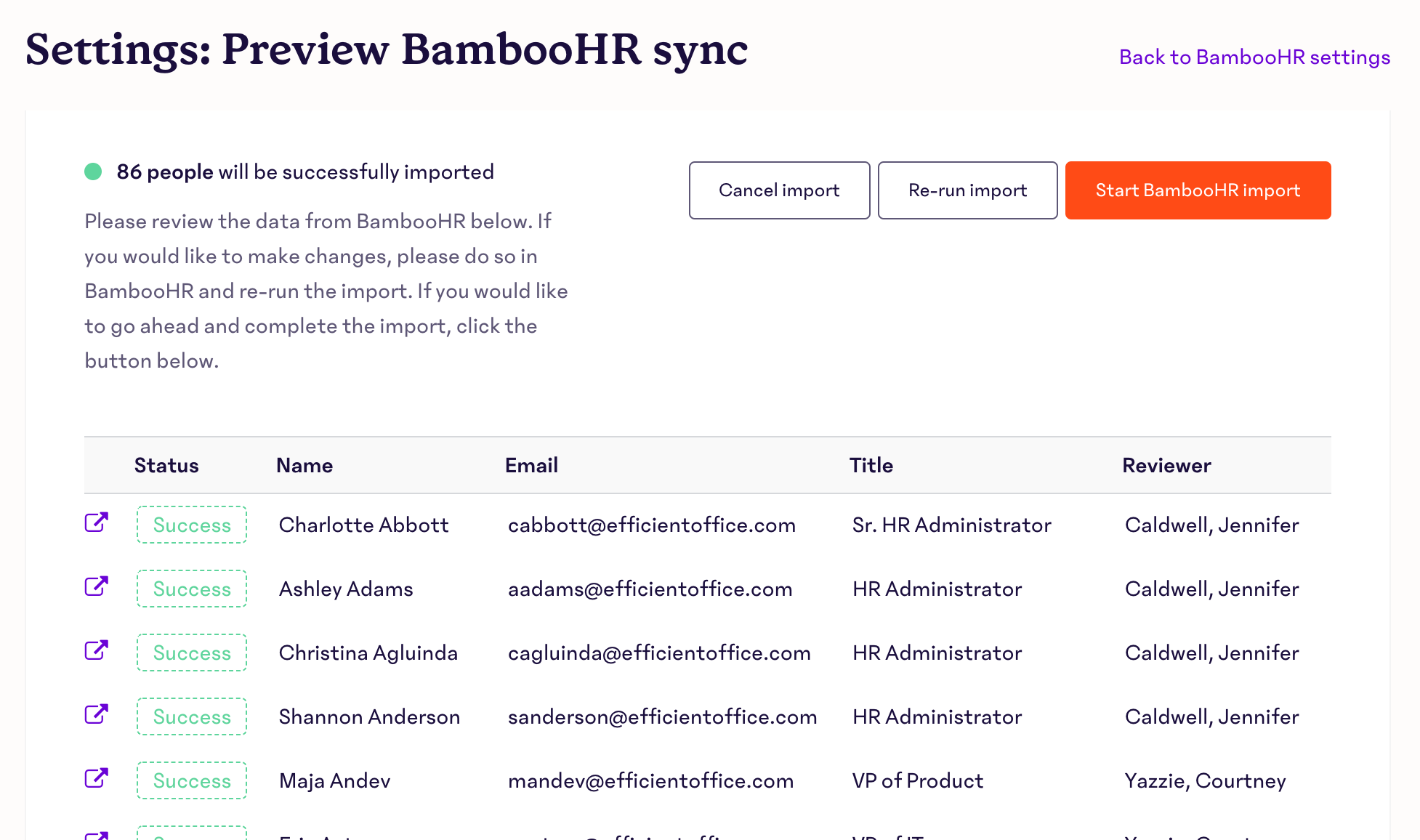This screenshot has width=1420, height=840.
Task: Open external link icon for Shannon Anderson
Action: tap(97, 714)
